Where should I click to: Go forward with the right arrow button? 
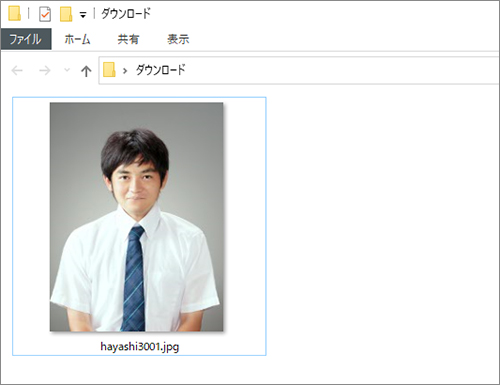[x=45, y=71]
